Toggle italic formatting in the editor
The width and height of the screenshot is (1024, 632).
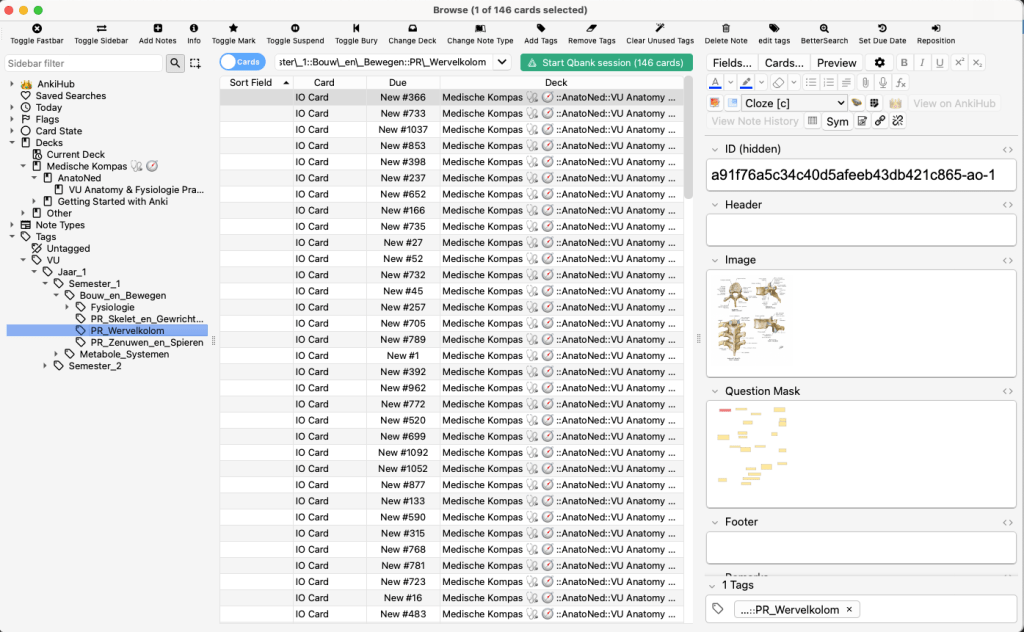pos(922,63)
